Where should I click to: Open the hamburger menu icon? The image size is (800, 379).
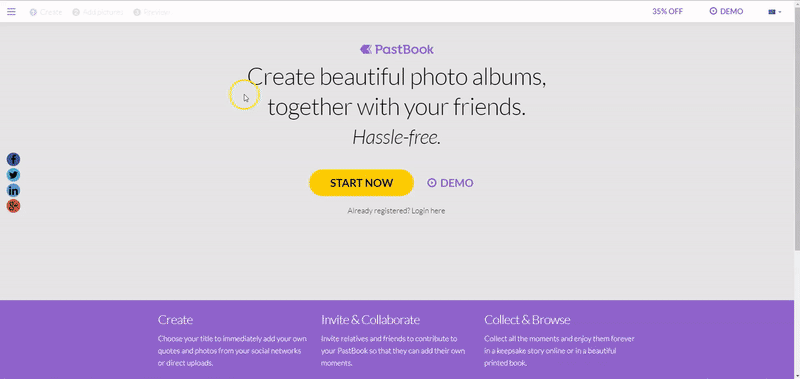click(x=11, y=11)
